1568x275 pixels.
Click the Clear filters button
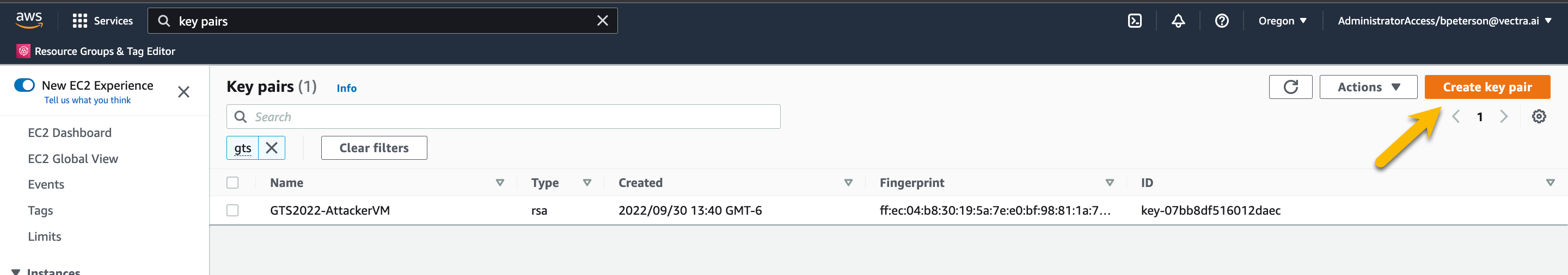pyautogui.click(x=373, y=148)
